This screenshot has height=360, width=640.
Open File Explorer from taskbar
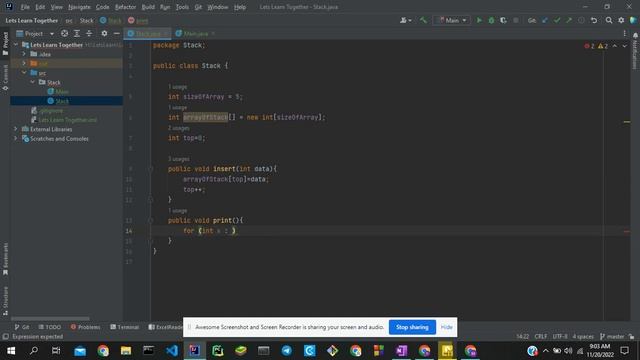[126, 351]
